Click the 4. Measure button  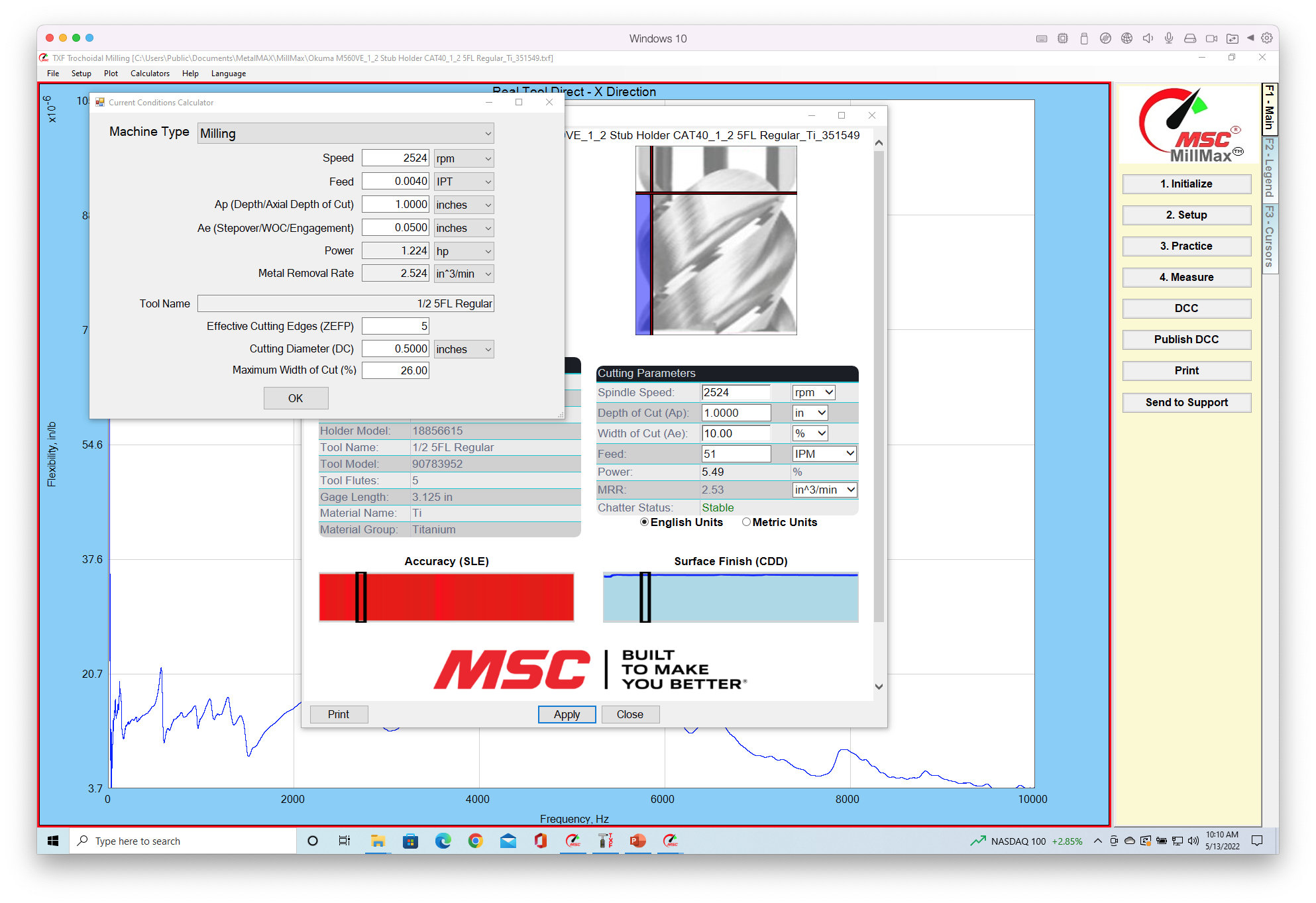1186,277
